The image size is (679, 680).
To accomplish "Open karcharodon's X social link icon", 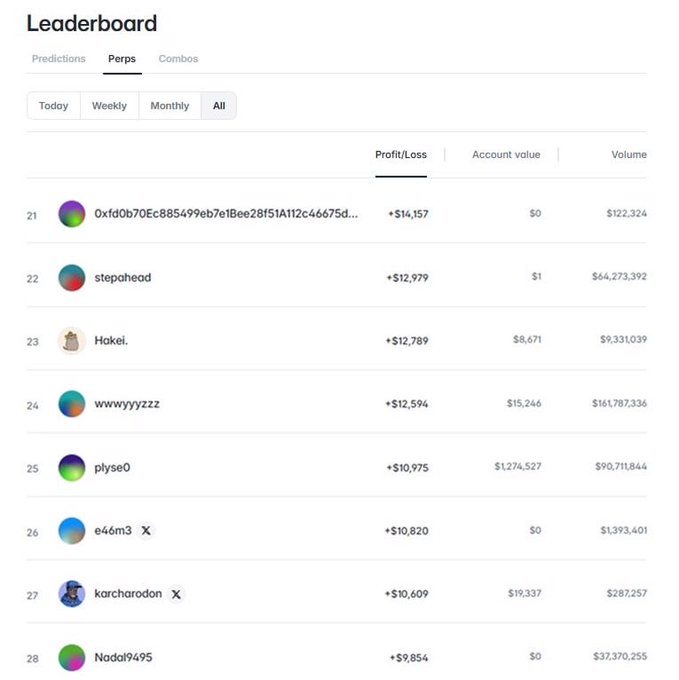I will [x=176, y=594].
